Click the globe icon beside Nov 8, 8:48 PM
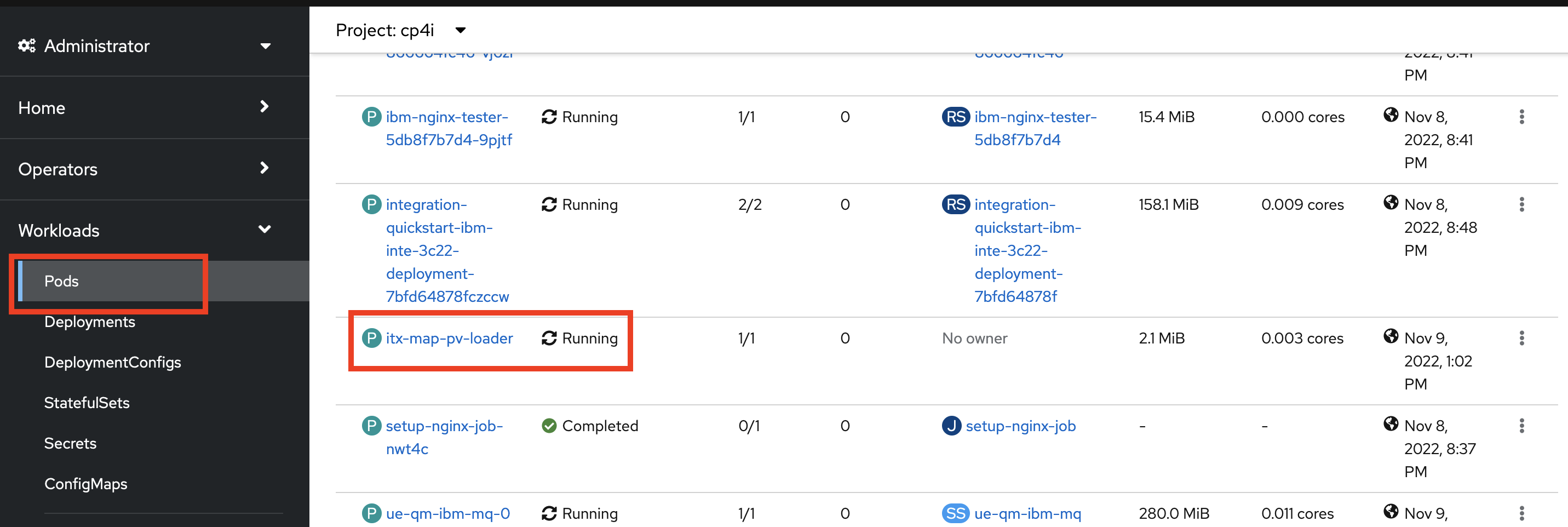This screenshot has width=1568, height=527. coord(1391,202)
